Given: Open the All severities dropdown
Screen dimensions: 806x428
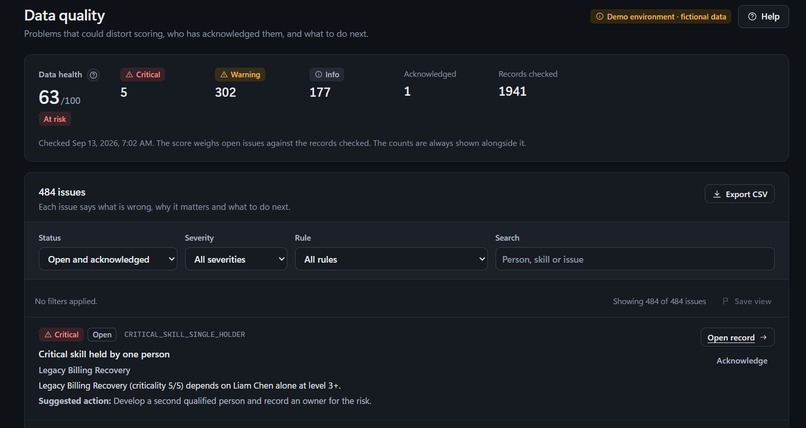Looking at the screenshot, I should pos(236,259).
